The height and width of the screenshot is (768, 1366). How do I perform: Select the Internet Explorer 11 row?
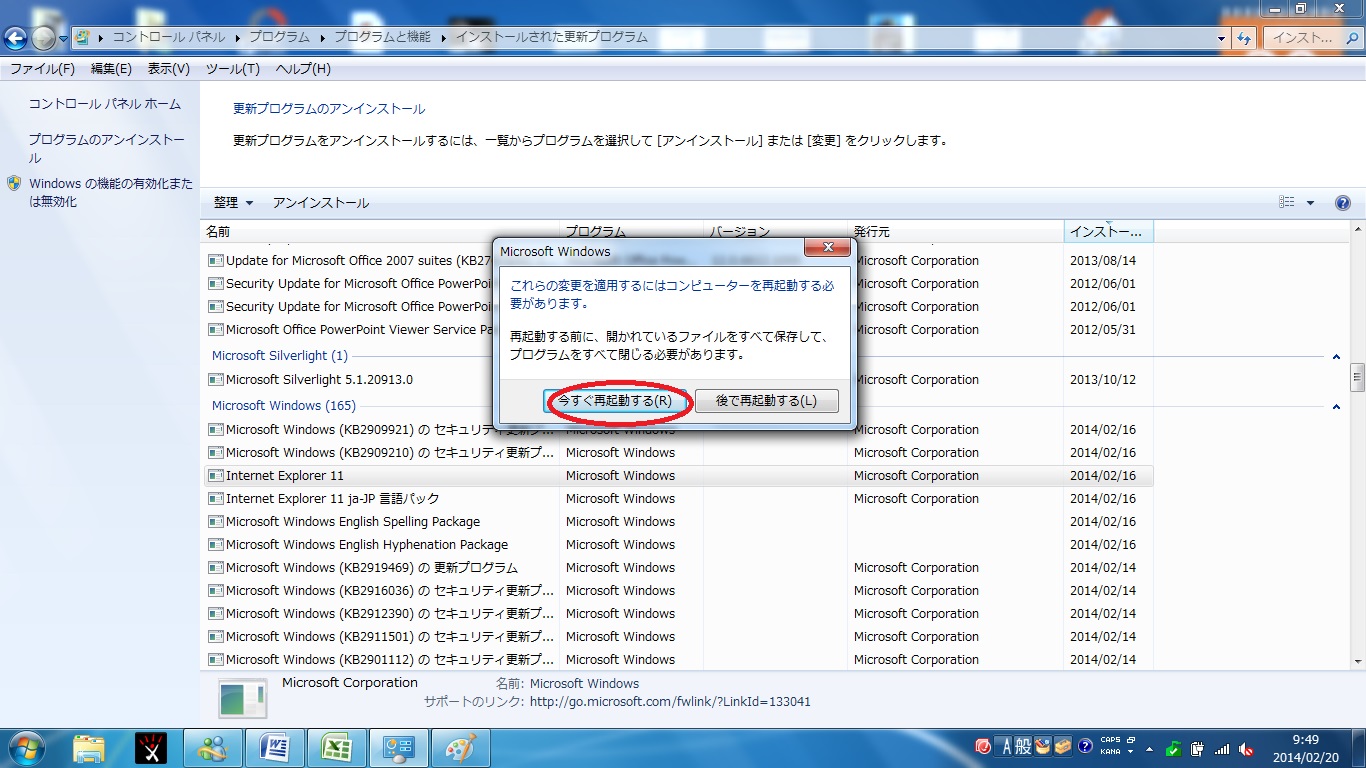pyautogui.click(x=678, y=476)
